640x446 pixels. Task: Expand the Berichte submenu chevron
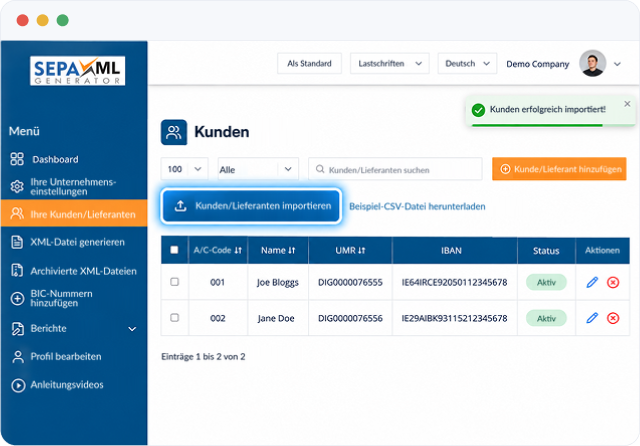[132, 329]
